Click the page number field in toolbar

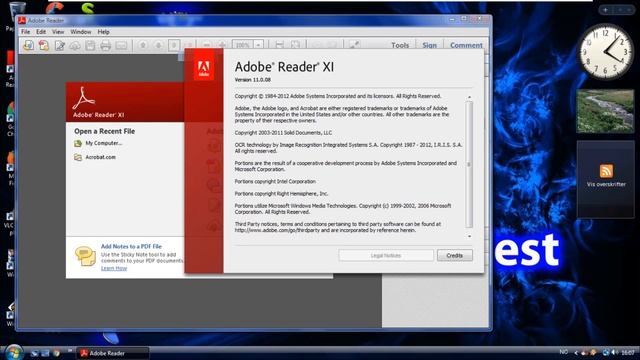pos(174,45)
